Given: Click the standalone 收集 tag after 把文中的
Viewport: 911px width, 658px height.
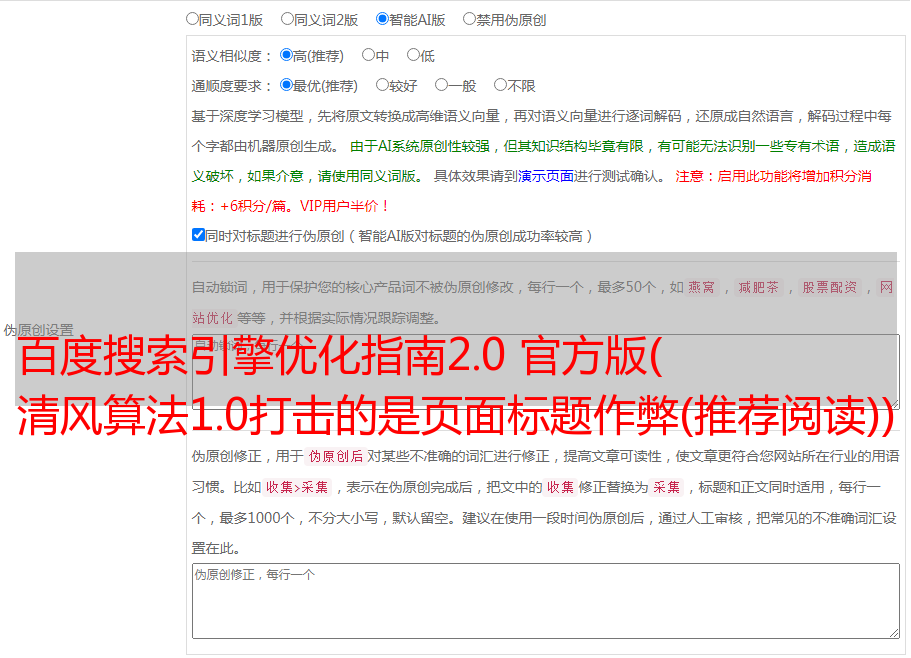Looking at the screenshot, I should [560, 487].
